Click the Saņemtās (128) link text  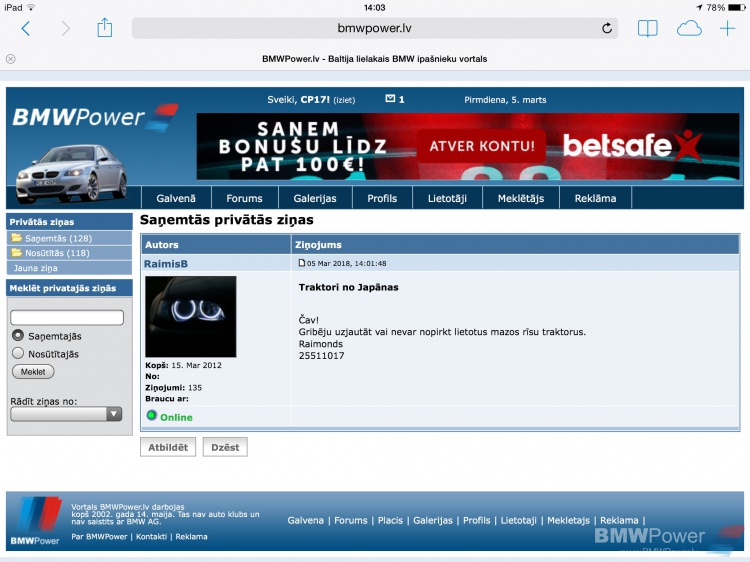[x=58, y=238]
